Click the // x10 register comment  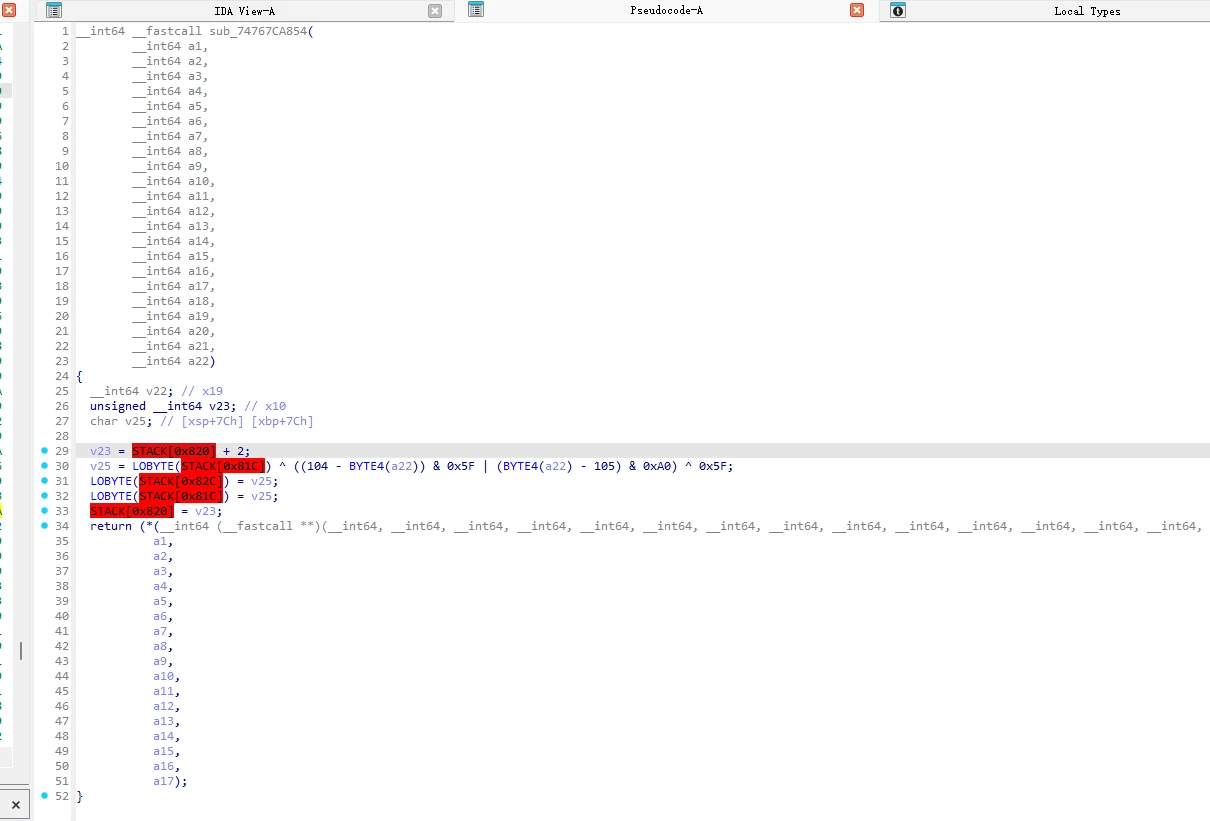(x=265, y=406)
